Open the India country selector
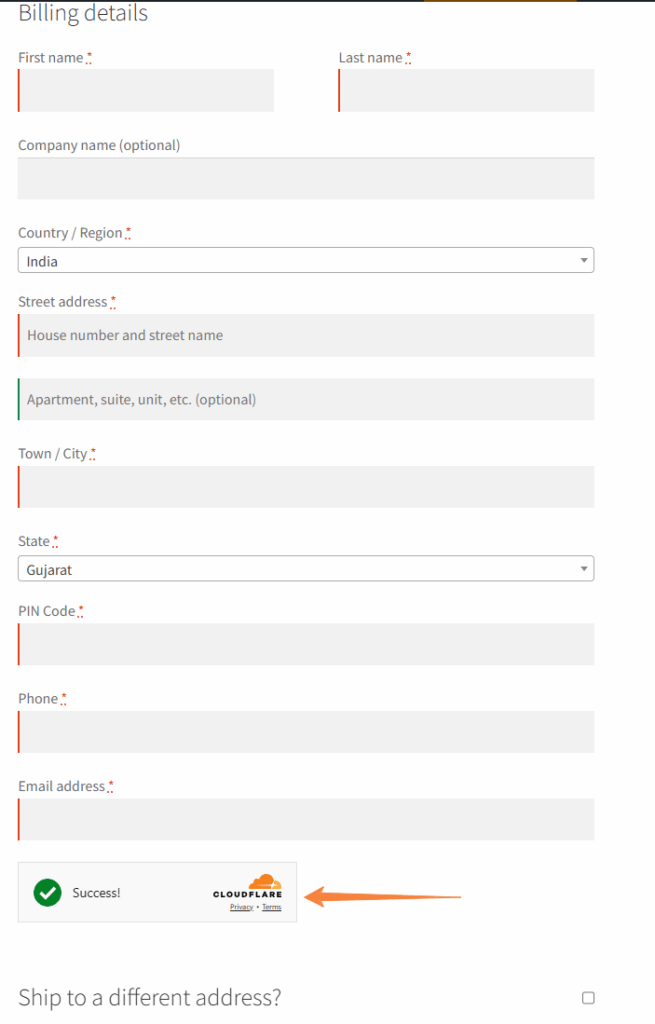 tap(306, 261)
